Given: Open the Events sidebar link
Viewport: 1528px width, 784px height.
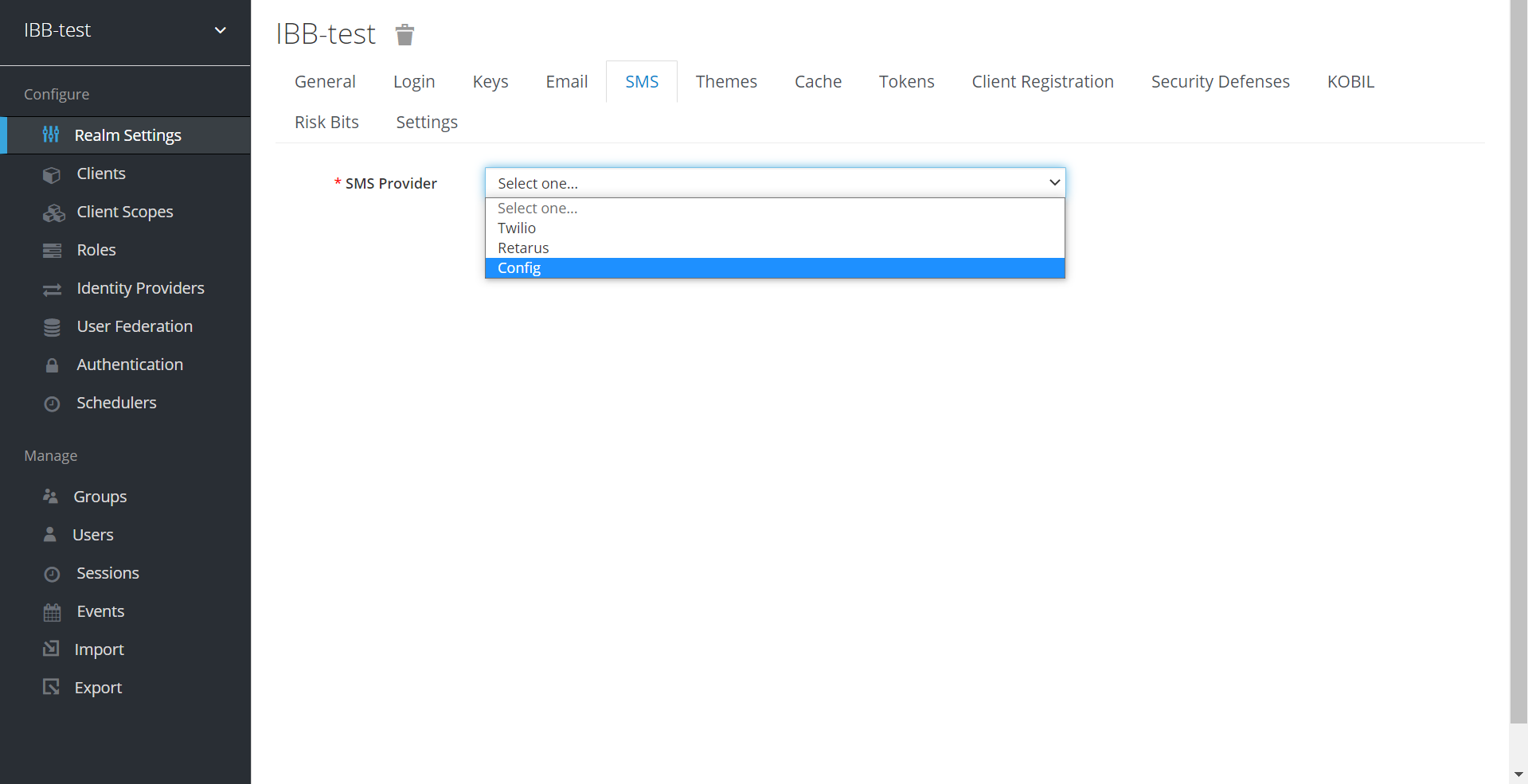Looking at the screenshot, I should (100, 611).
